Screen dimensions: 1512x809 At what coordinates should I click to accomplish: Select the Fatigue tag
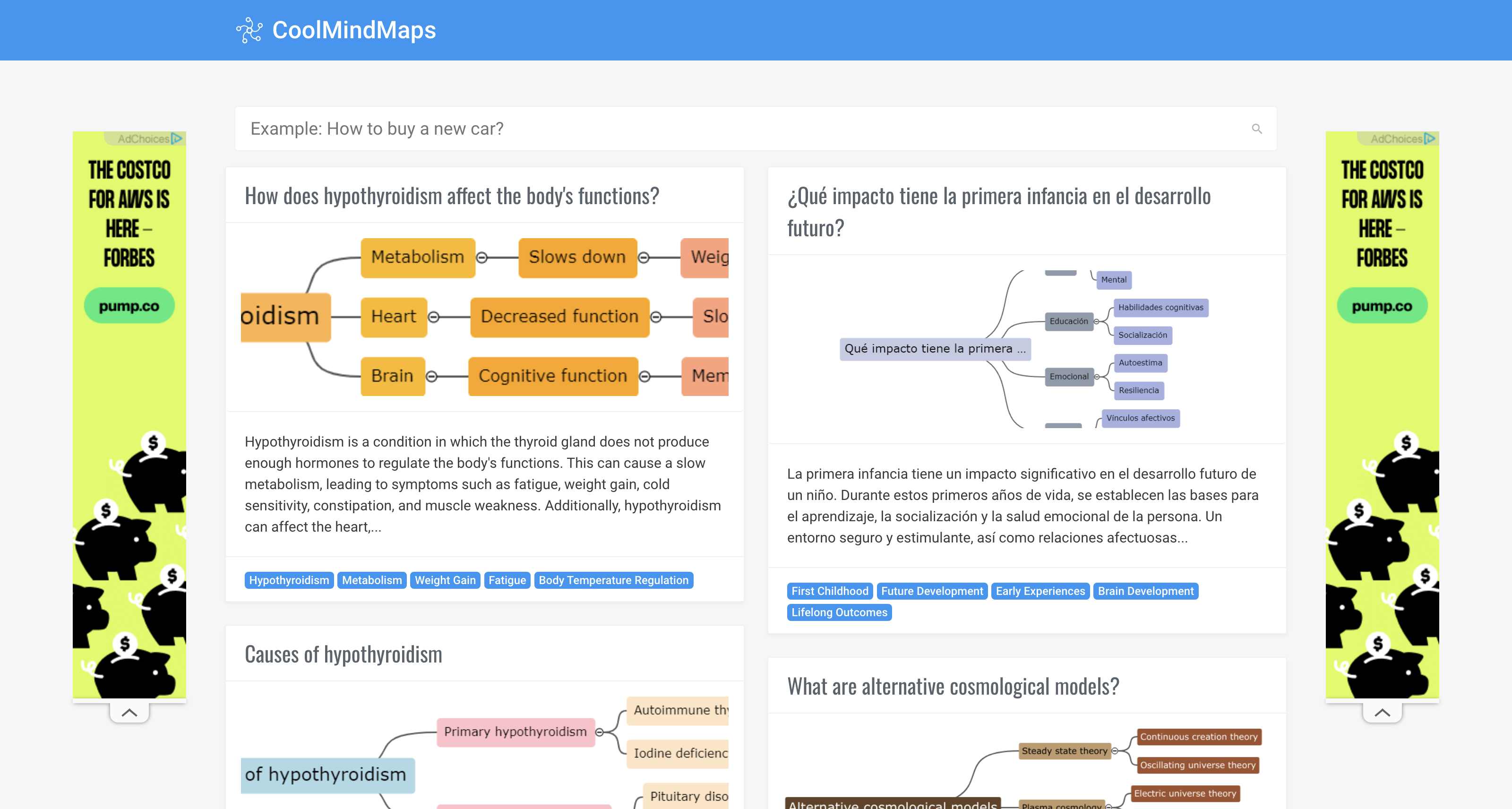click(x=507, y=580)
